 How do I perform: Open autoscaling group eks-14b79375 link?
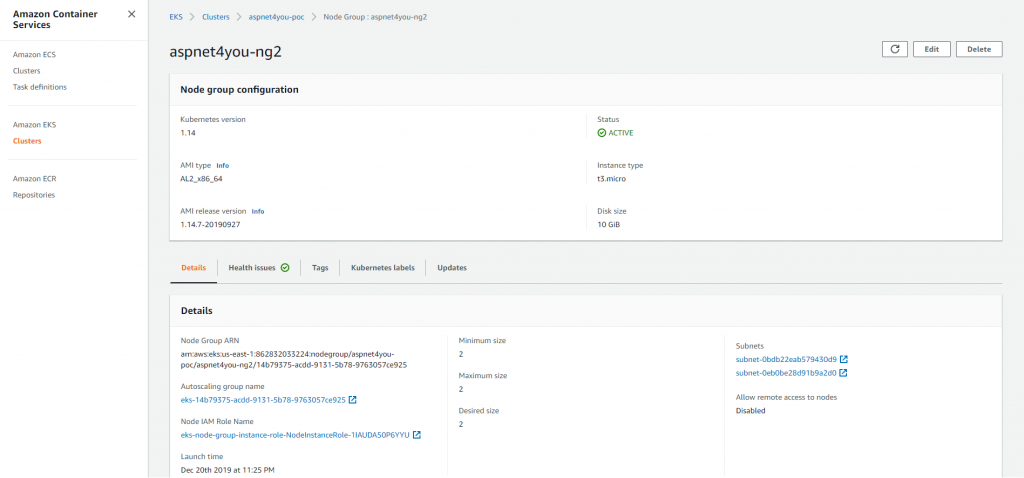[263, 400]
